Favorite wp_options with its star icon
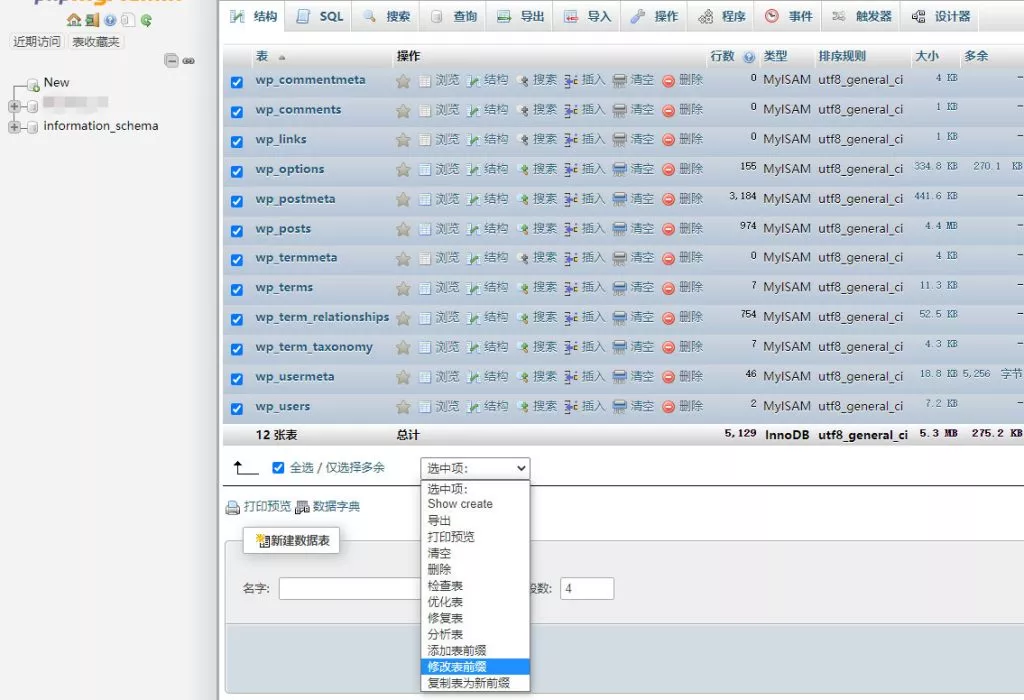Screen dimensions: 1024x700 (x=403, y=170)
